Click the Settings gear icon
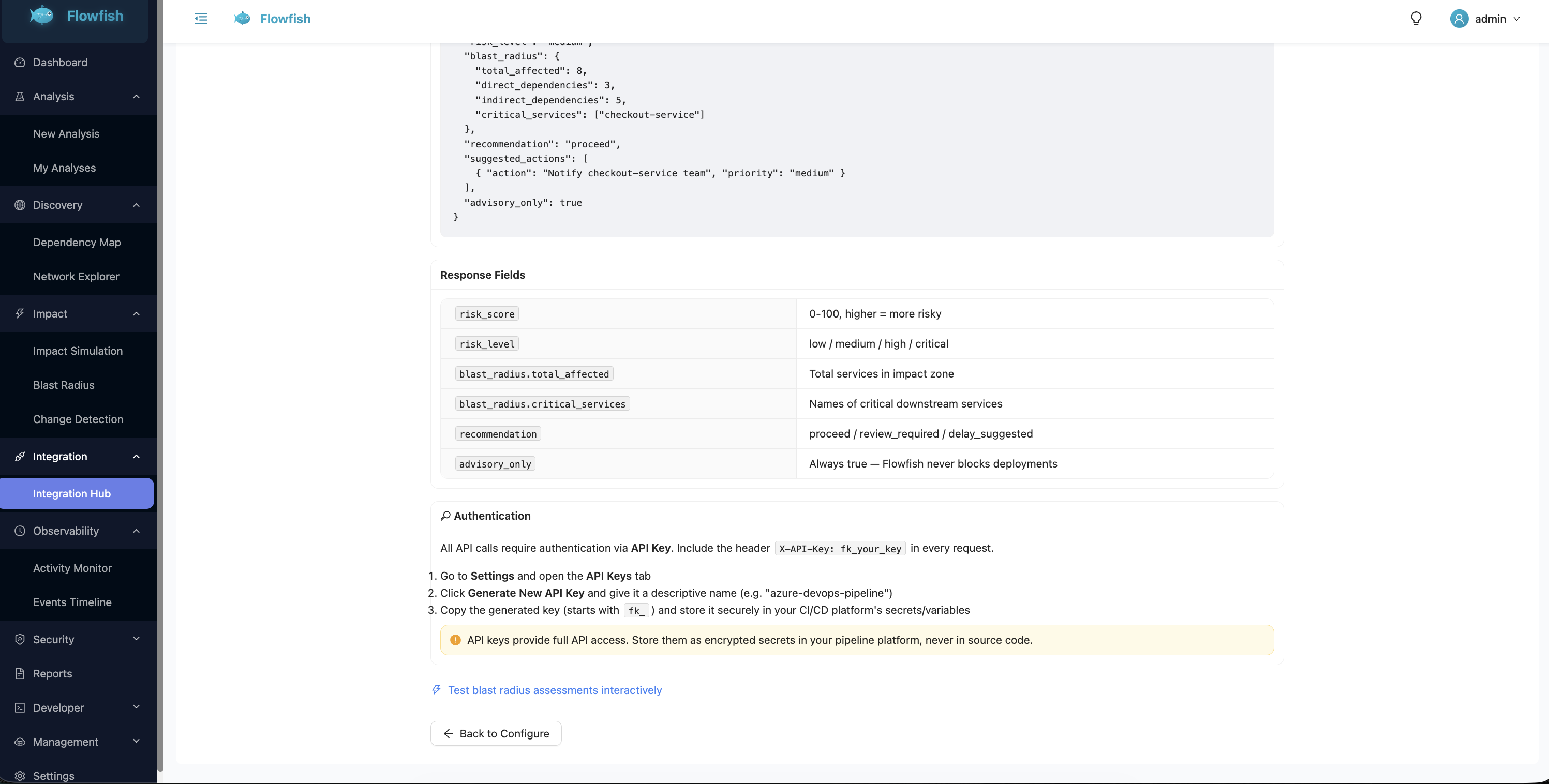The width and height of the screenshot is (1549, 784). [20, 776]
